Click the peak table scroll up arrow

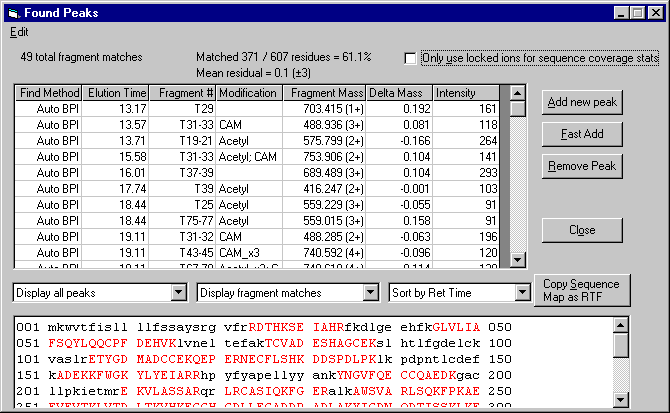click(x=517, y=93)
